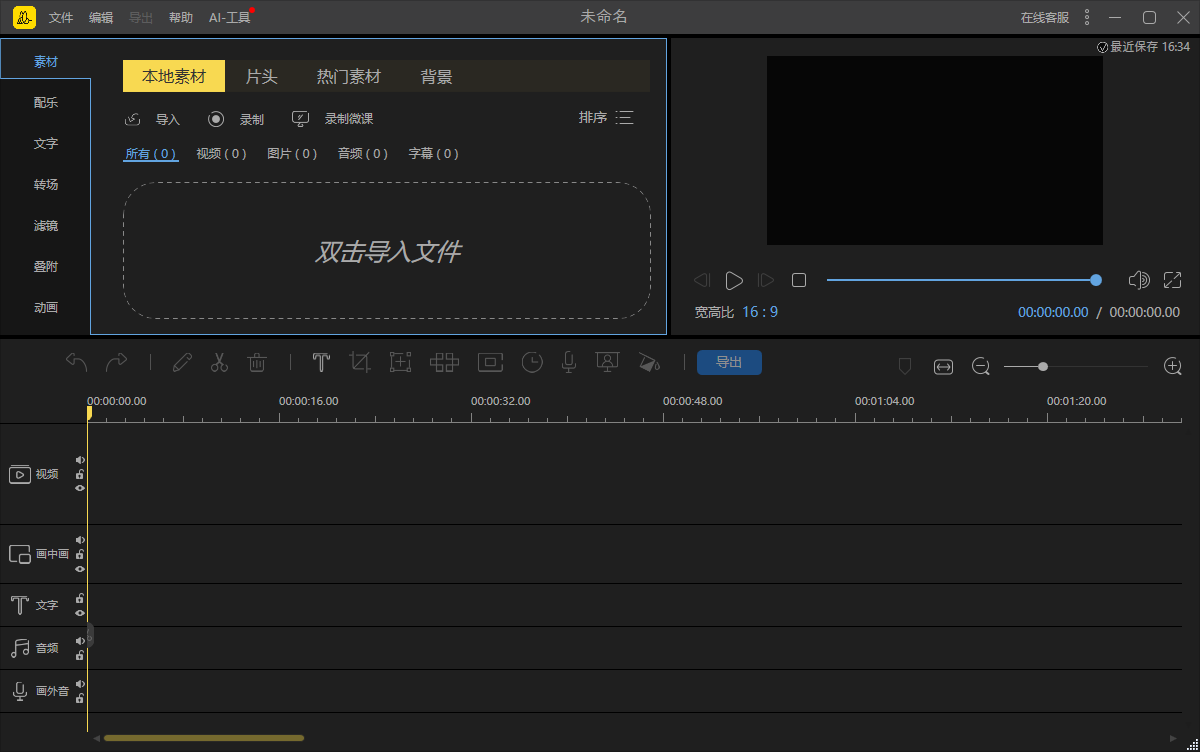Click the clock duration icon in toolbar

(x=532, y=363)
